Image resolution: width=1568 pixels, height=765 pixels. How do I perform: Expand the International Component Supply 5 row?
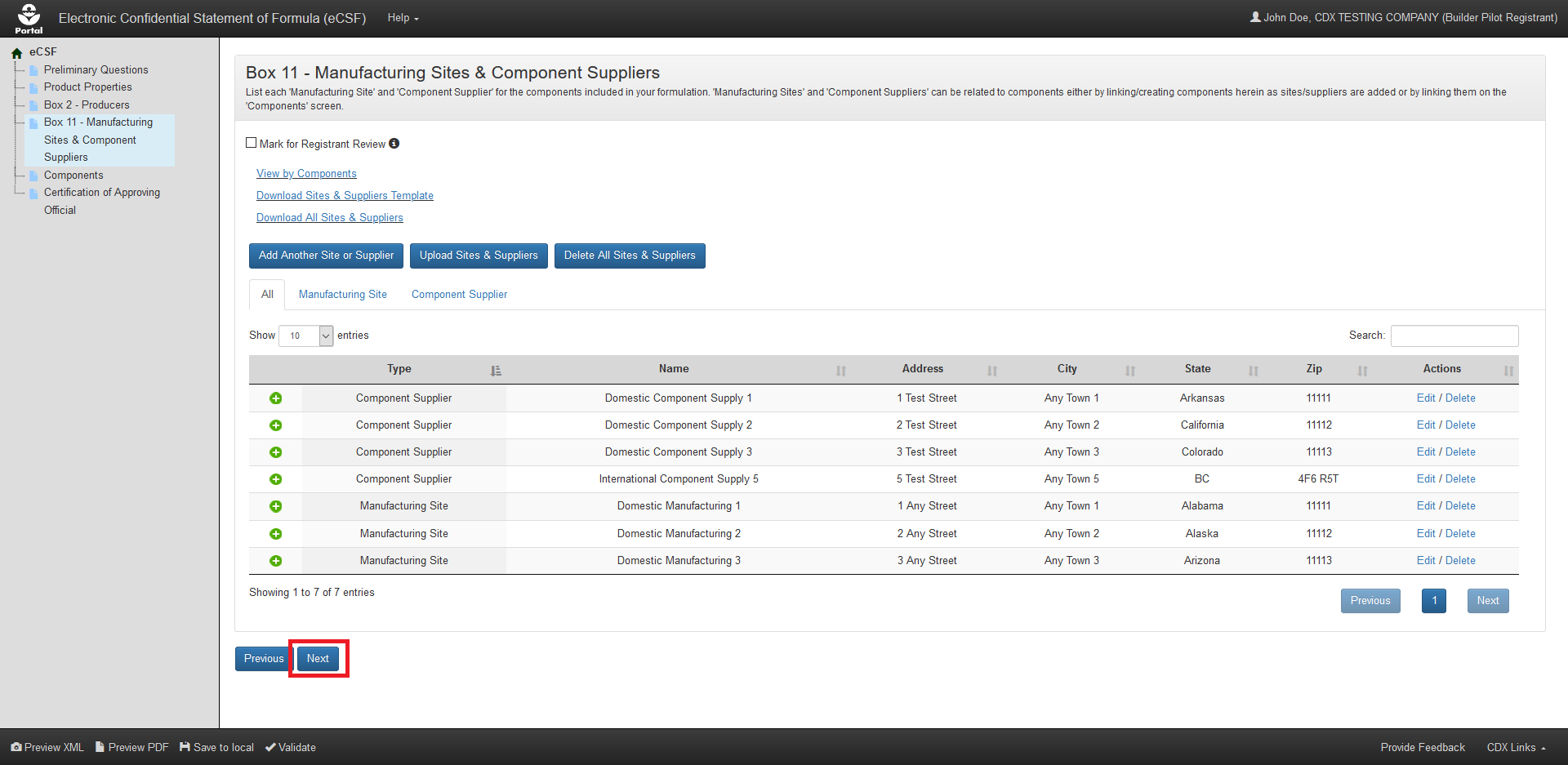coord(276,479)
